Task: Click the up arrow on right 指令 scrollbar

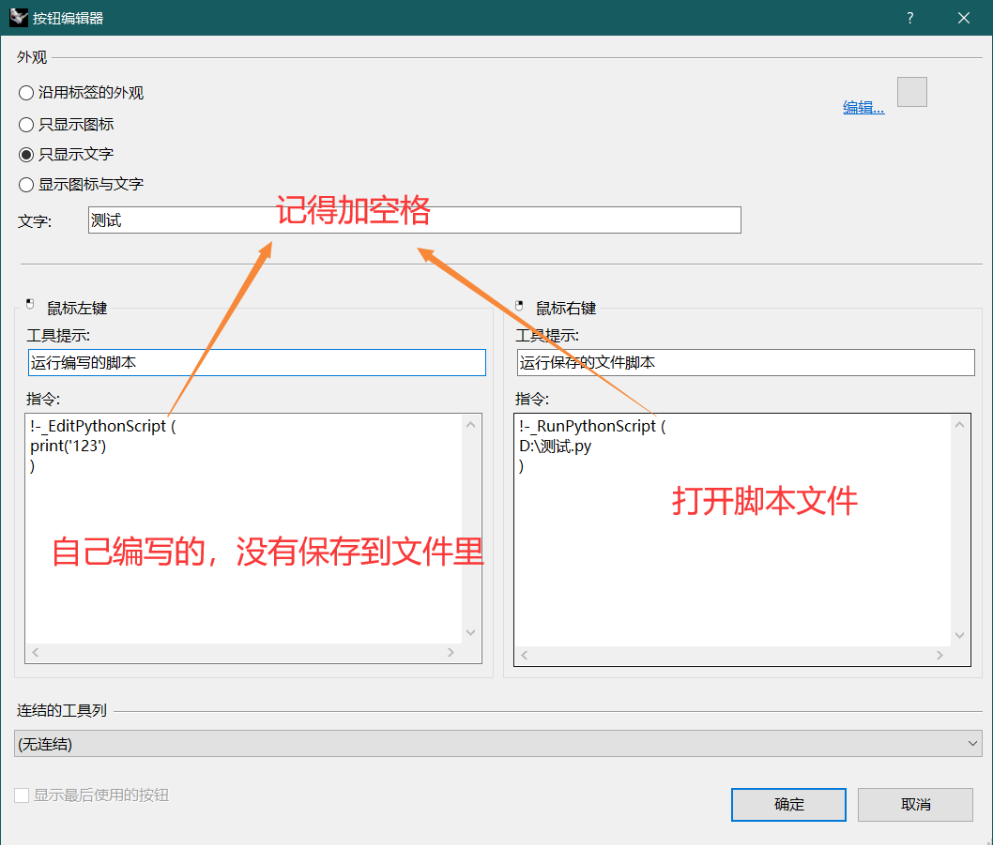Action: [x=959, y=423]
